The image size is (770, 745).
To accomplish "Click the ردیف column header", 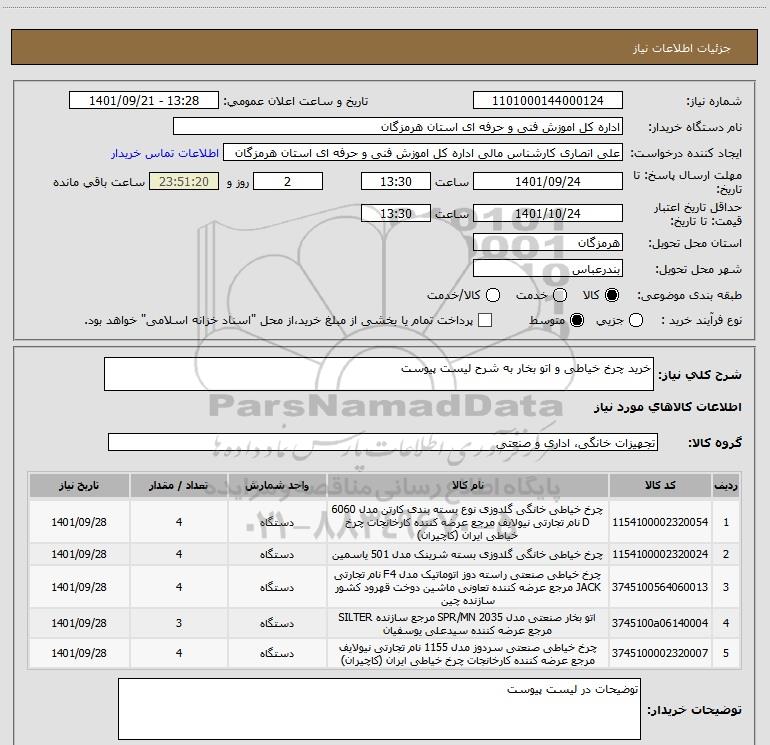I will (x=726, y=485).
